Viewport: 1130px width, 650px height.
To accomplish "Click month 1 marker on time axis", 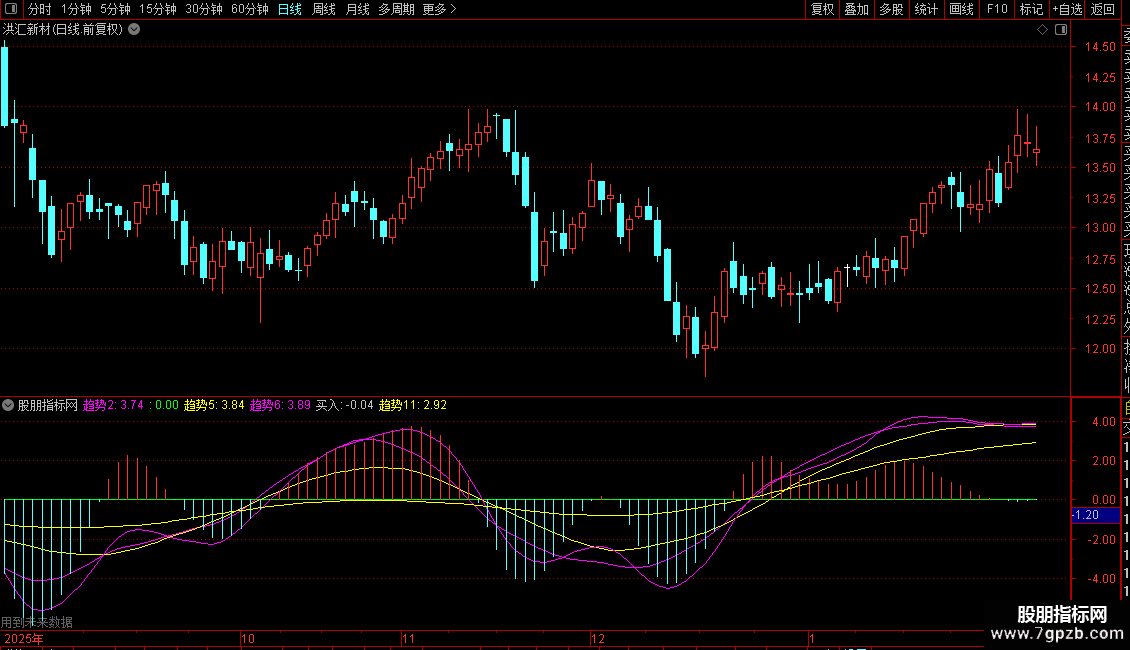I will tap(811, 638).
